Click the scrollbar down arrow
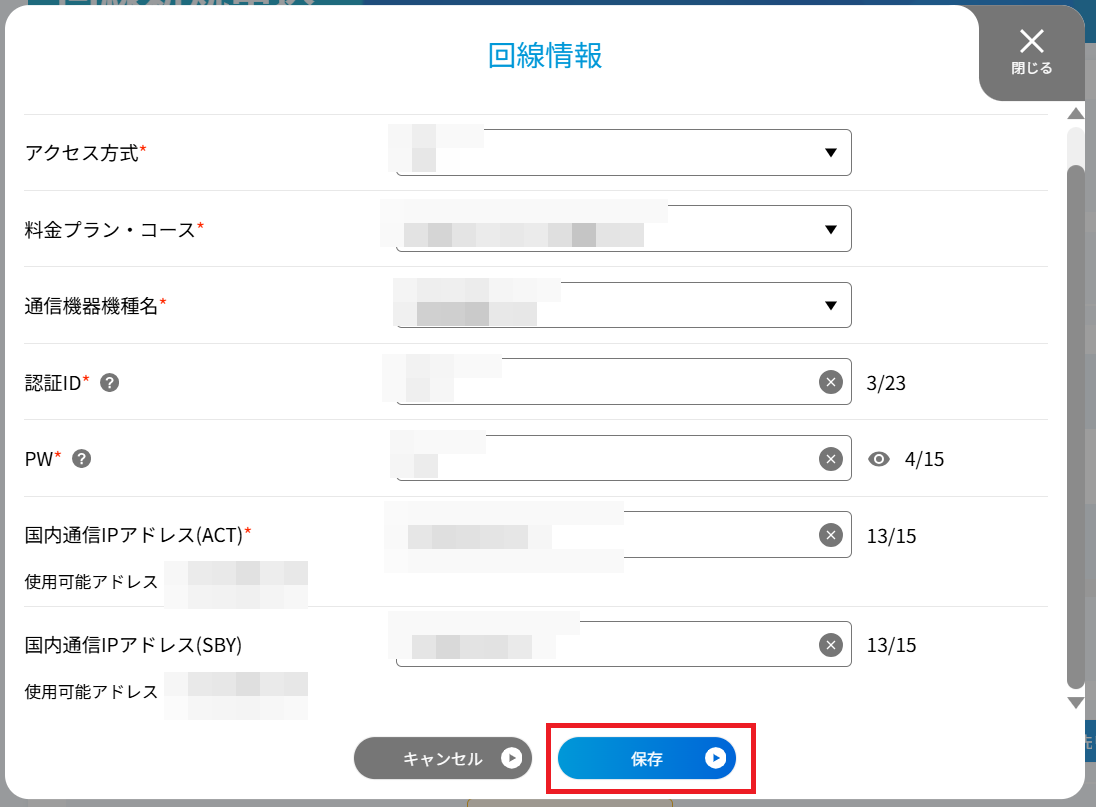The height and width of the screenshot is (807, 1096). coord(1076,703)
